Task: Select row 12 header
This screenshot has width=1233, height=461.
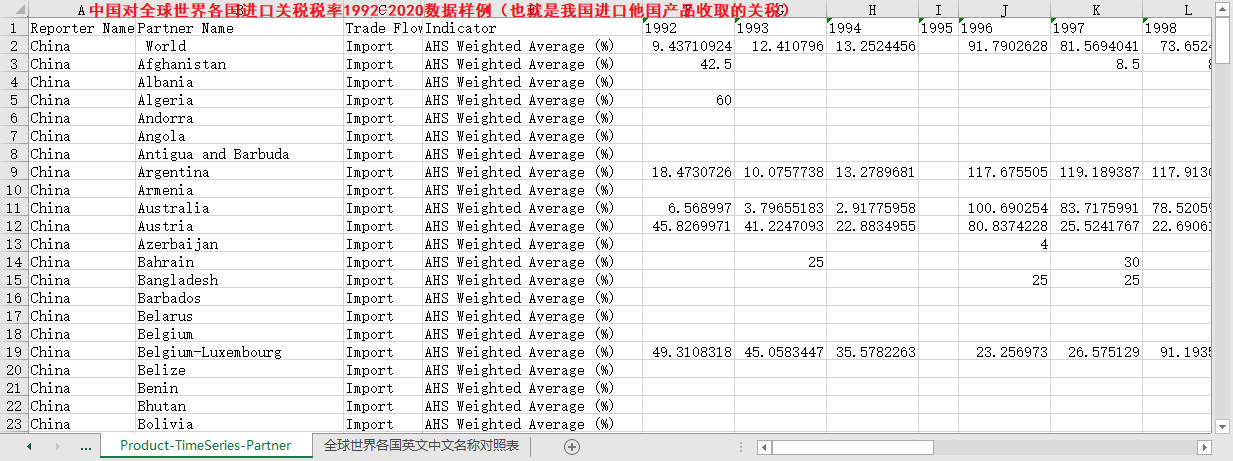Action: pos(14,226)
